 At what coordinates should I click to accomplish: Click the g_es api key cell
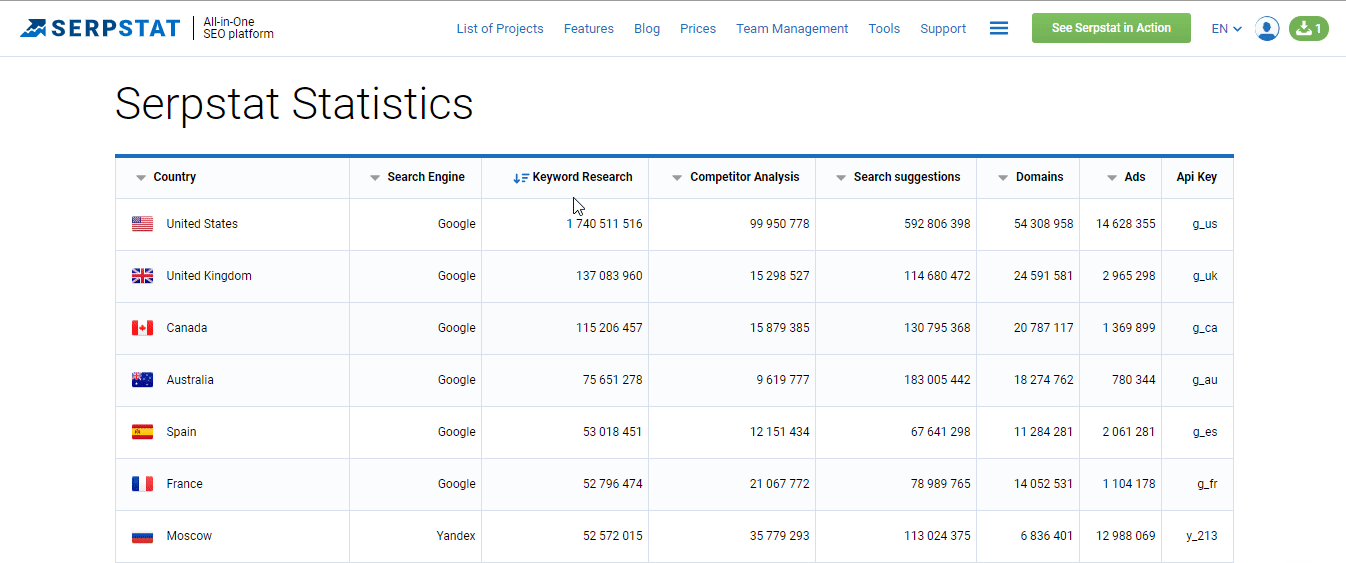[1205, 432]
